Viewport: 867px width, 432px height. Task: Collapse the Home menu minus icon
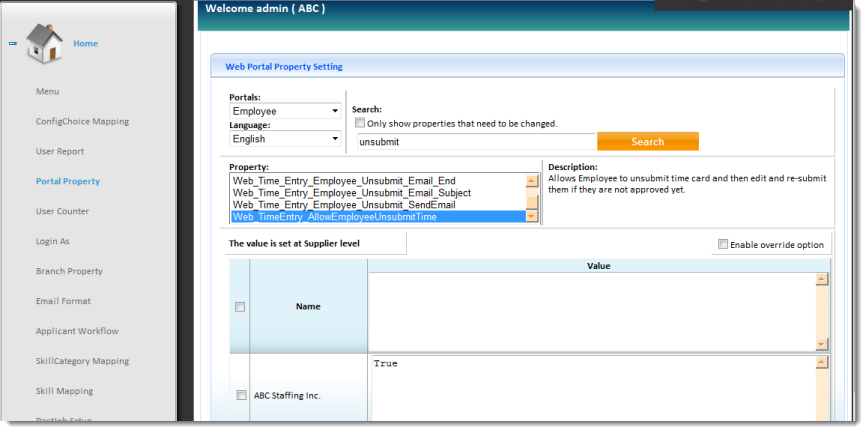(13, 44)
